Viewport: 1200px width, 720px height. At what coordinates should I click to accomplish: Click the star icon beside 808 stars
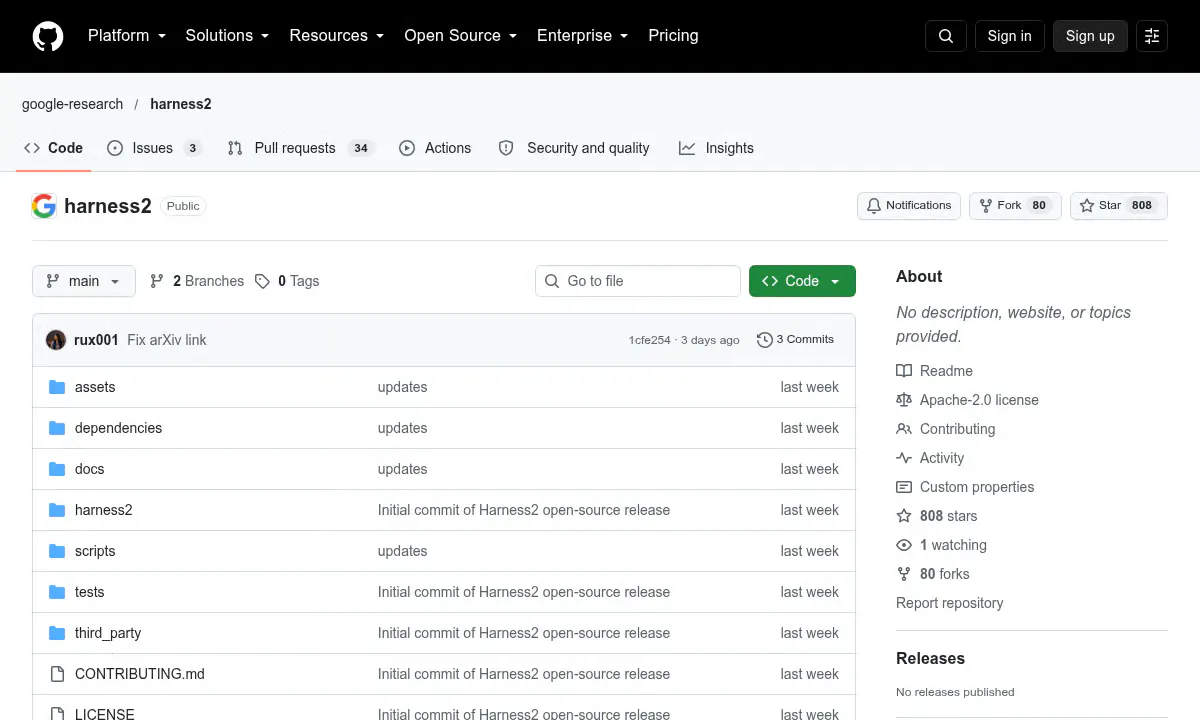point(904,516)
